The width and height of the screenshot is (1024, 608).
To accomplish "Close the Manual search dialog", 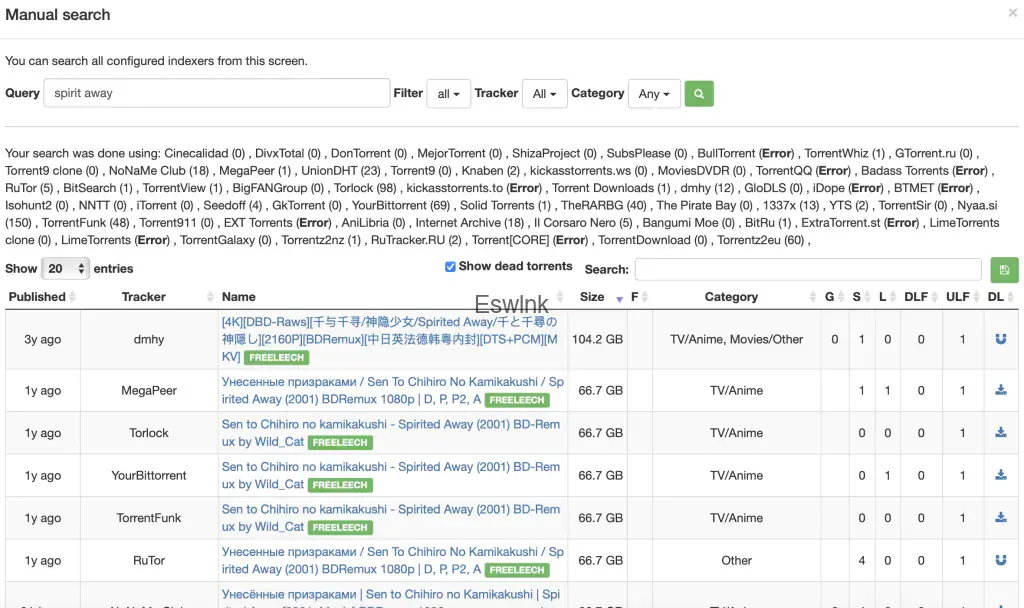I will point(1012,14).
